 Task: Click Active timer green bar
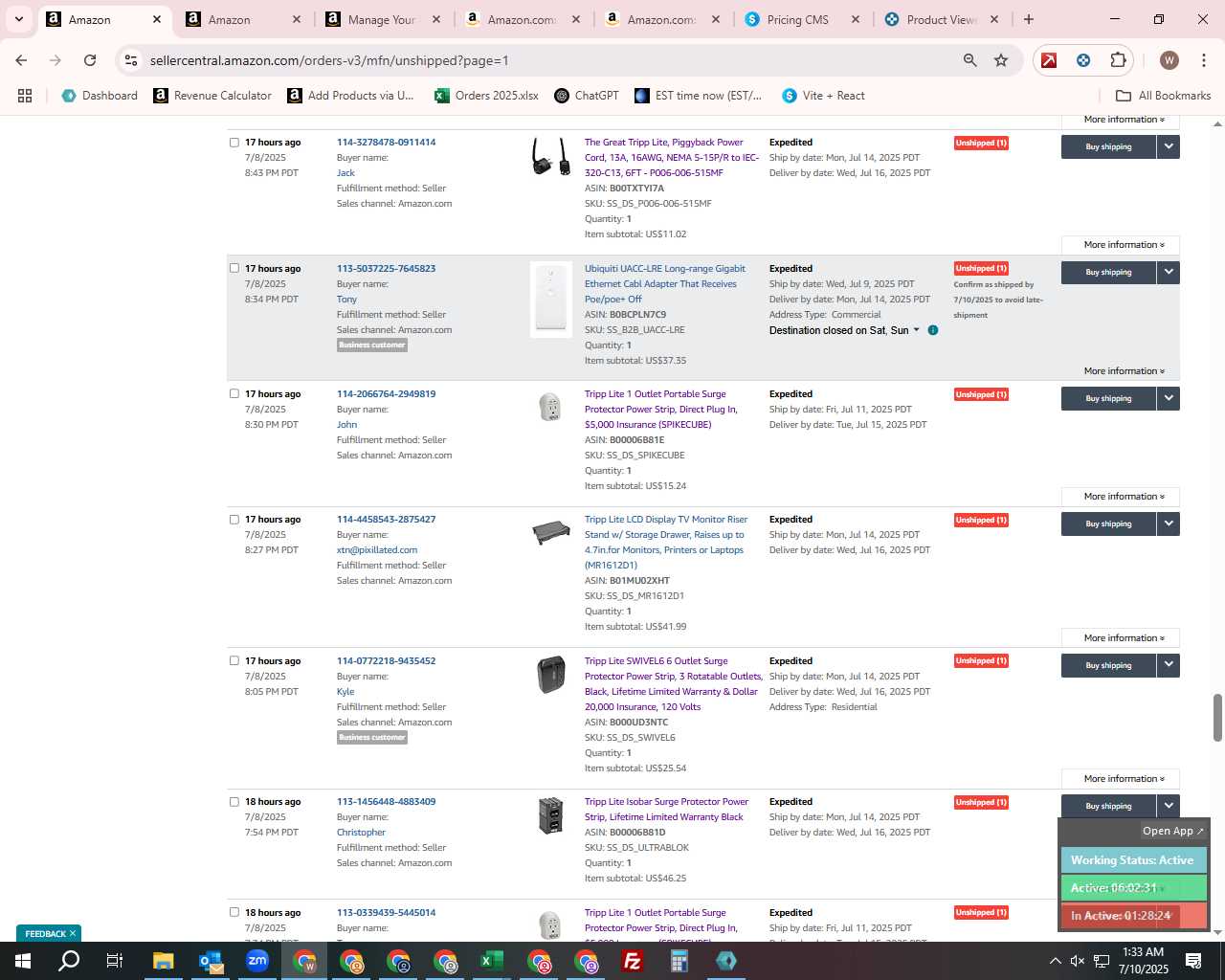coord(1133,888)
